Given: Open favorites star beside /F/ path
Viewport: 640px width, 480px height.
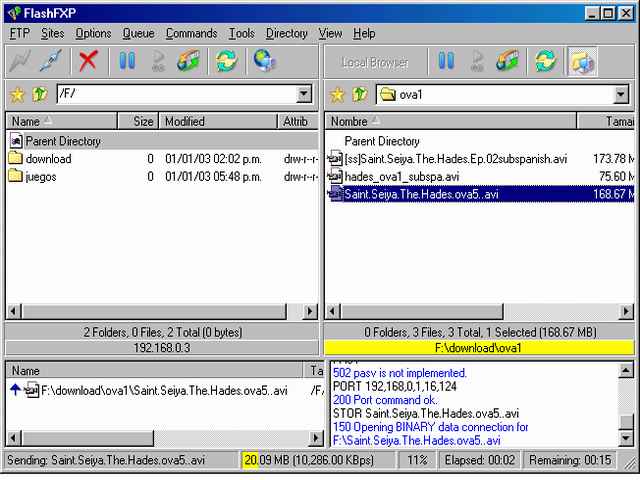Looking at the screenshot, I should point(17,95).
